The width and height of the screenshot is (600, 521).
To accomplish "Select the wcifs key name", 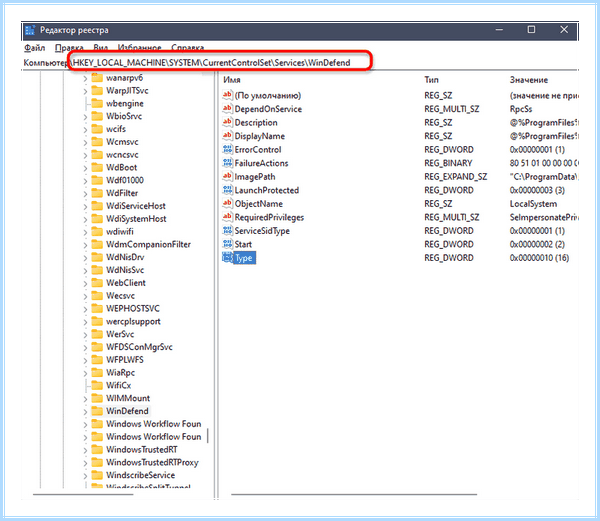I will click(x=116, y=129).
